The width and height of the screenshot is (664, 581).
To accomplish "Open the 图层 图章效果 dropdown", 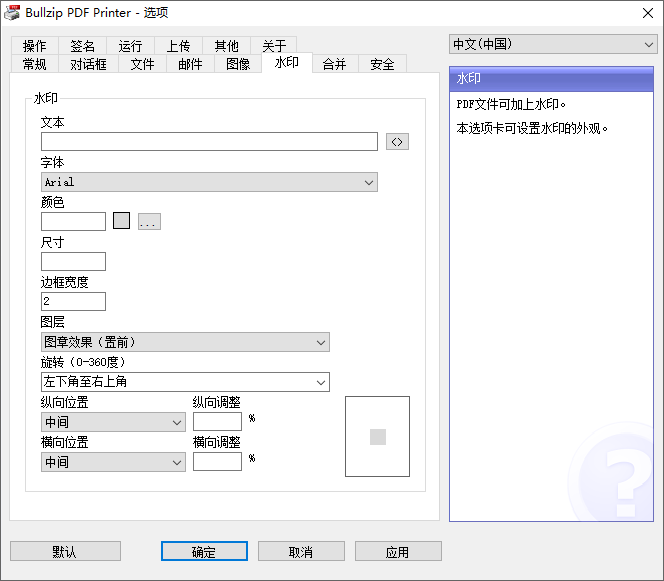I will pyautogui.click(x=185, y=342).
